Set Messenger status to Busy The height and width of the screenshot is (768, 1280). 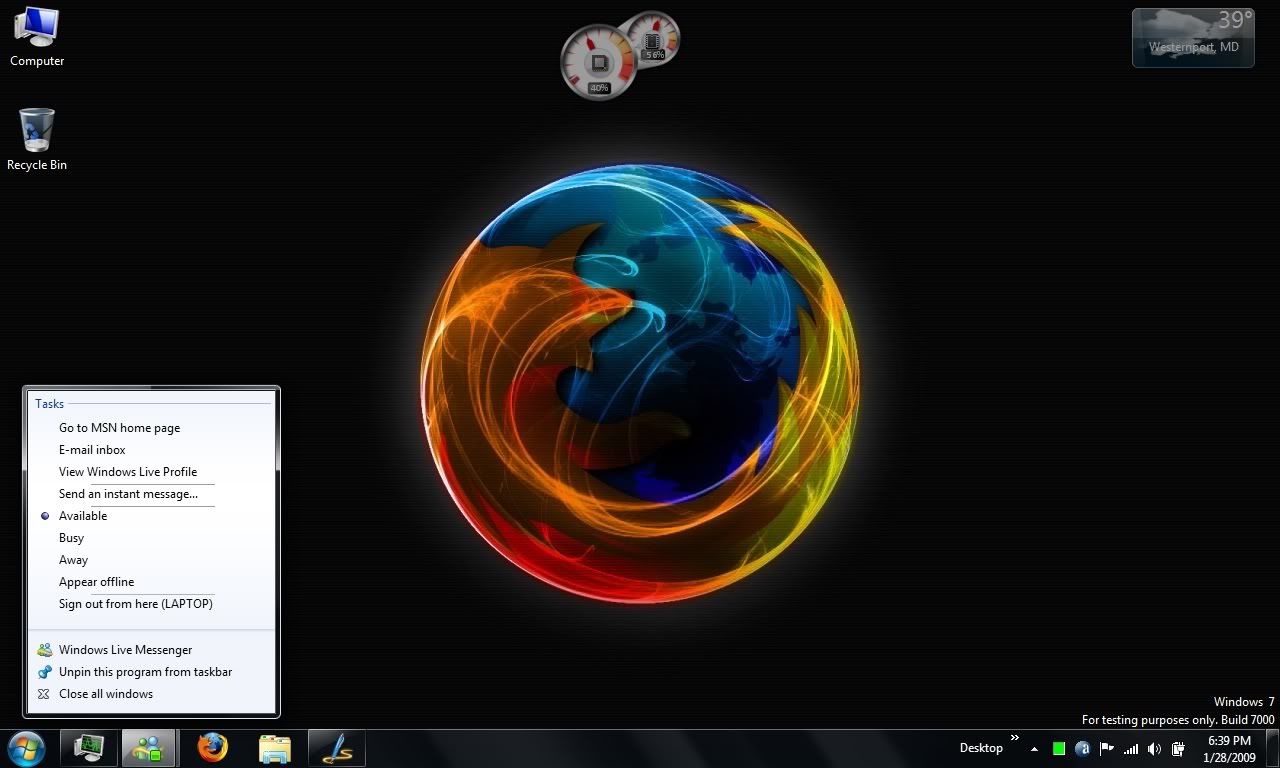(72, 538)
